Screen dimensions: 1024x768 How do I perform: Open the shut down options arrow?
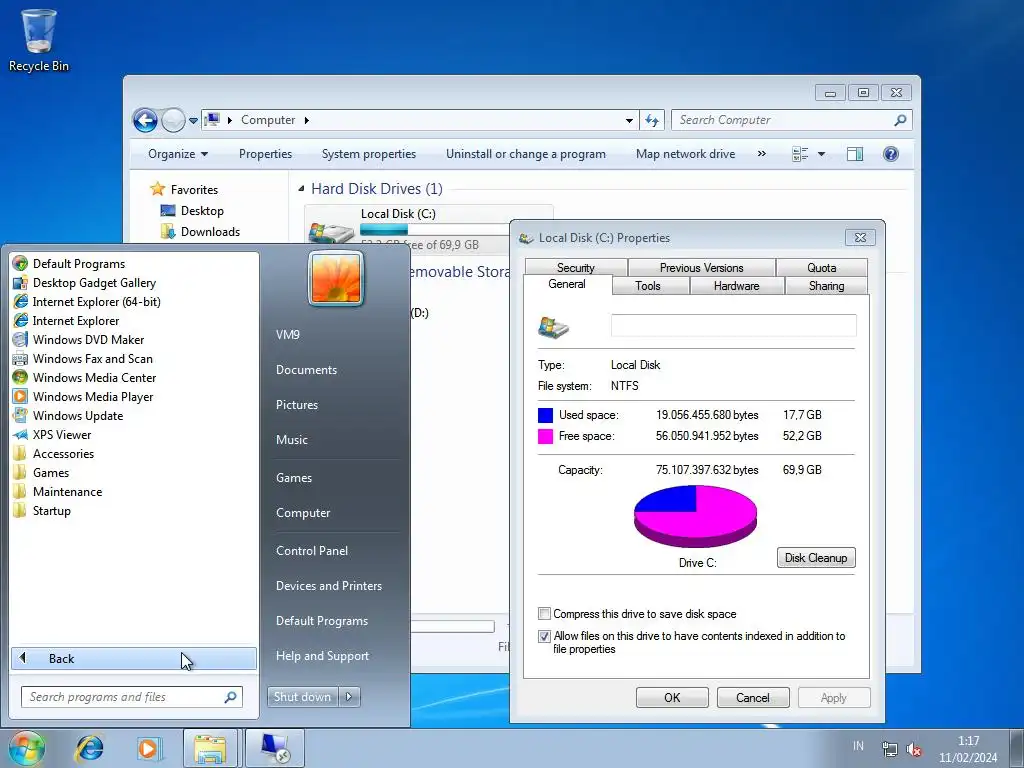[349, 697]
